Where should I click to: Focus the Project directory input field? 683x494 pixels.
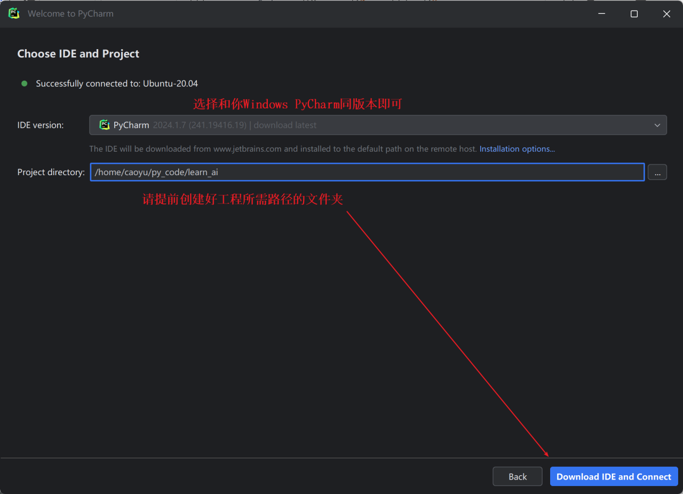click(x=367, y=172)
